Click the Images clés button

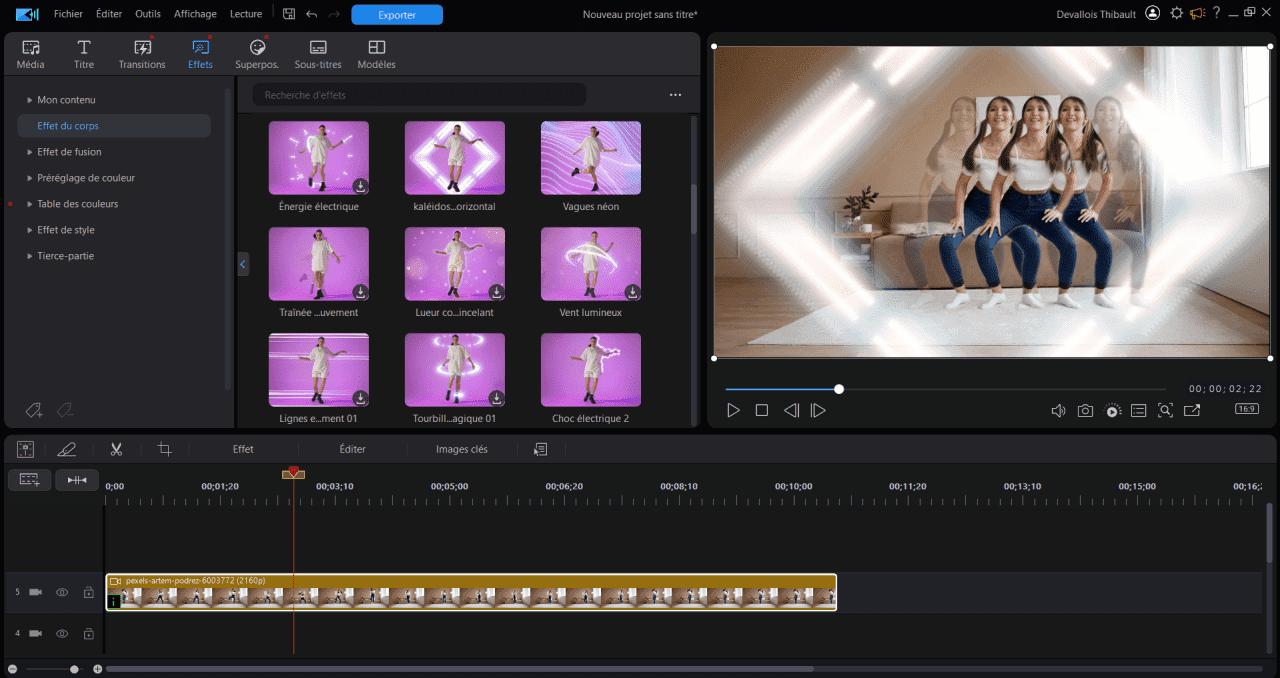pos(462,449)
